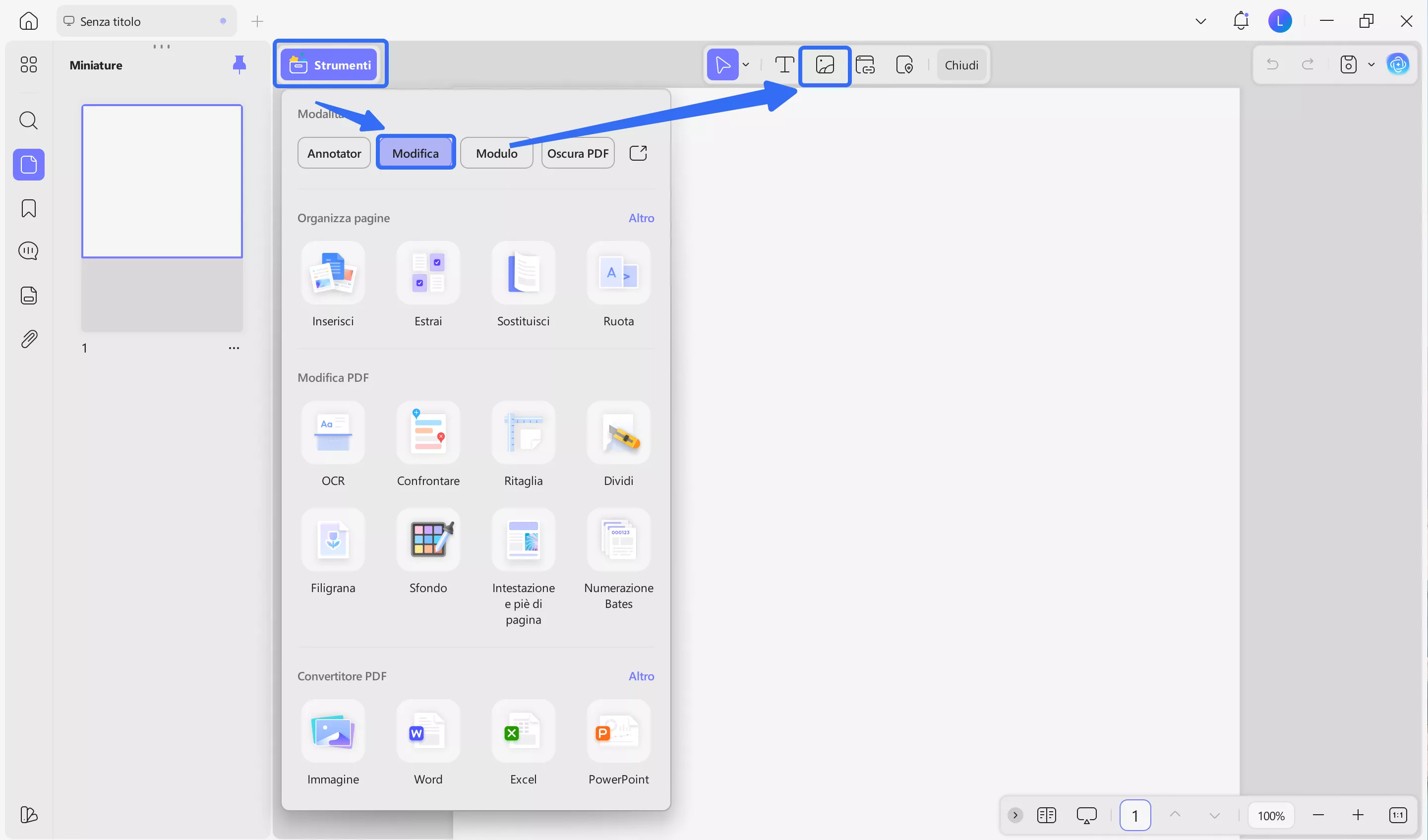Switch to Annotator mode
The width and height of the screenshot is (1428, 840).
click(333, 152)
